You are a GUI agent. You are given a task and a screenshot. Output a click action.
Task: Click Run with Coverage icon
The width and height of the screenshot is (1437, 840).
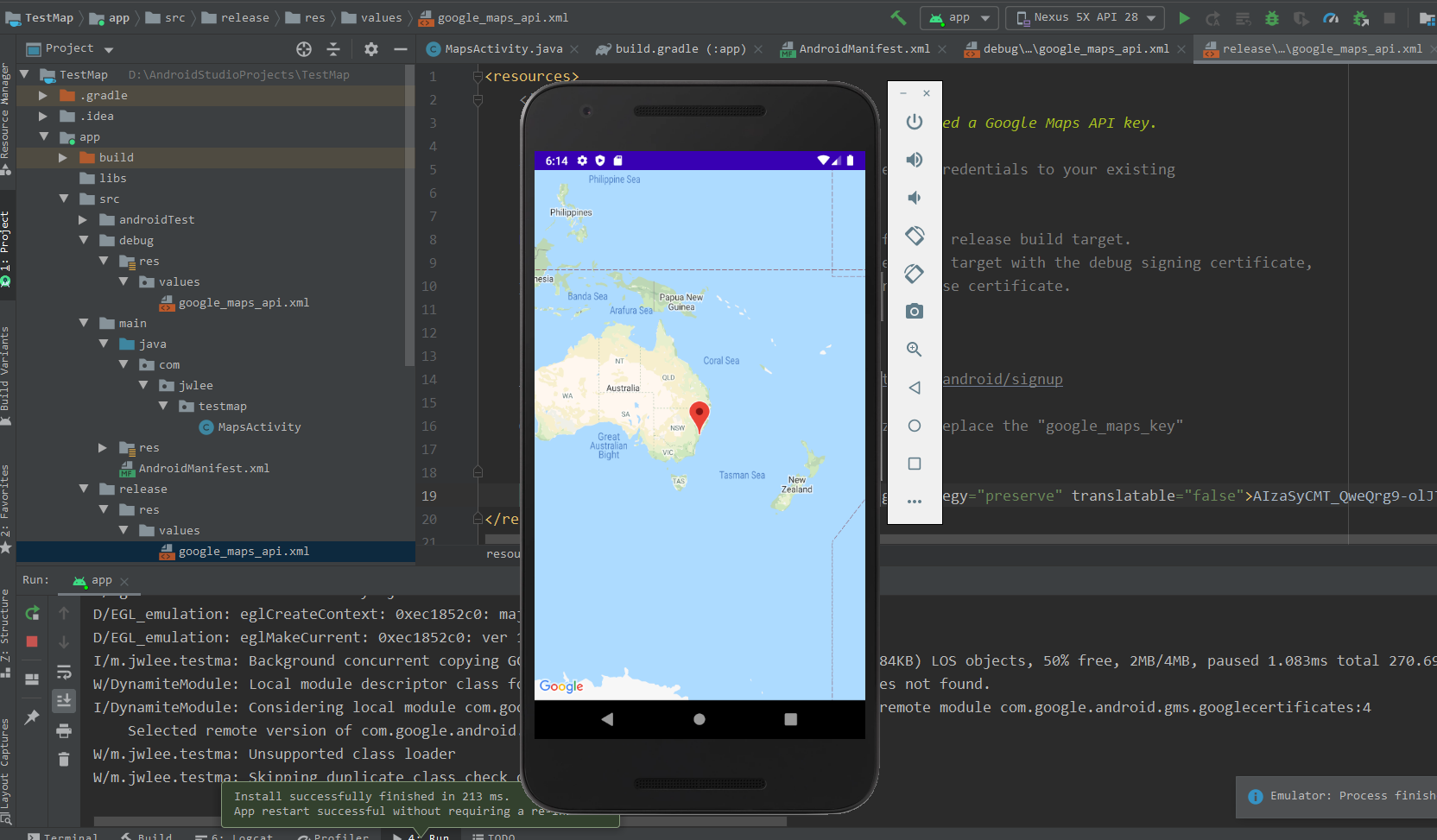pyautogui.click(x=1301, y=18)
